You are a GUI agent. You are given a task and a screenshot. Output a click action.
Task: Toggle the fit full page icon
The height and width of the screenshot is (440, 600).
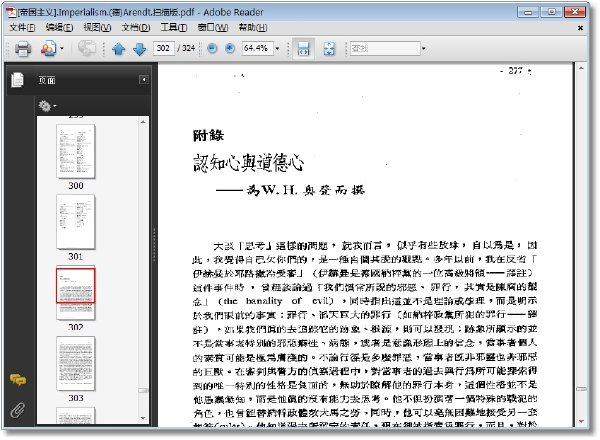(329, 49)
